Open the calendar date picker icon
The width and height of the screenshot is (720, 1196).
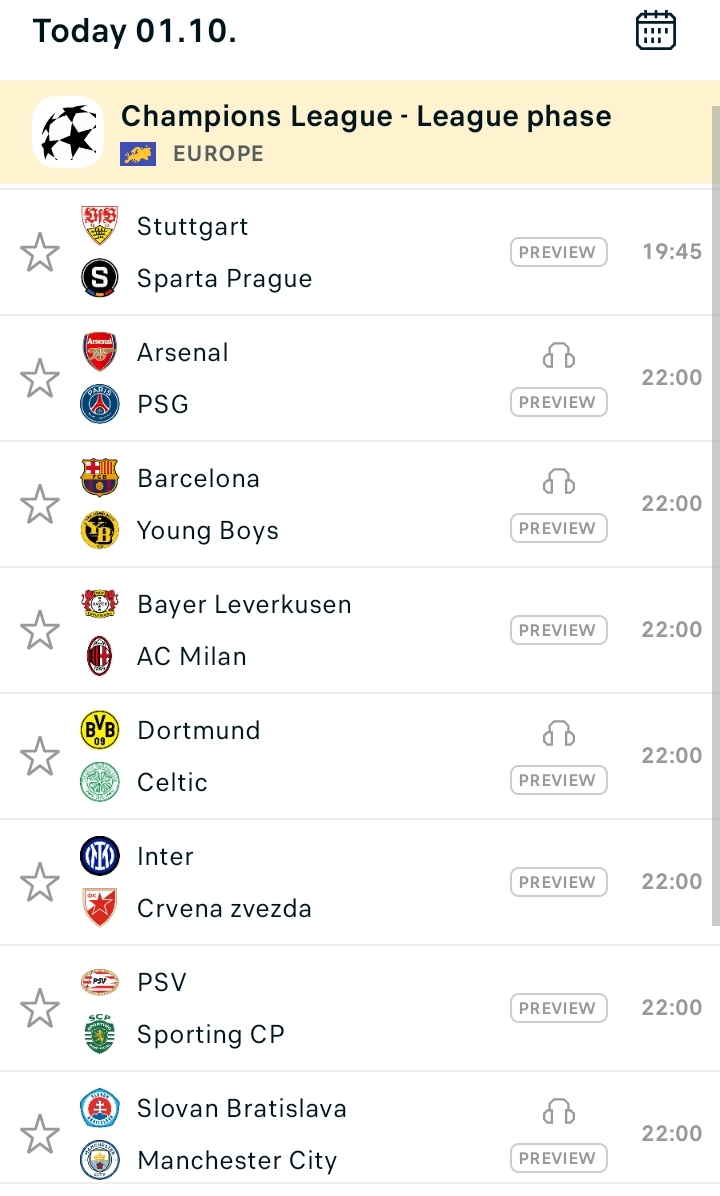(656, 31)
